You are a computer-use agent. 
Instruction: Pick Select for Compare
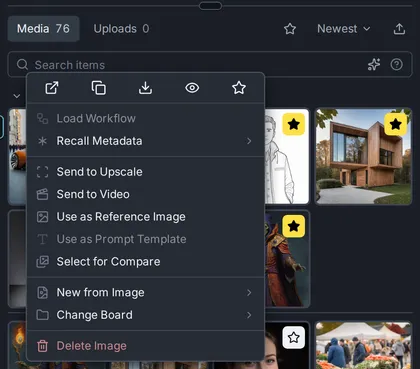[x=145, y=262]
